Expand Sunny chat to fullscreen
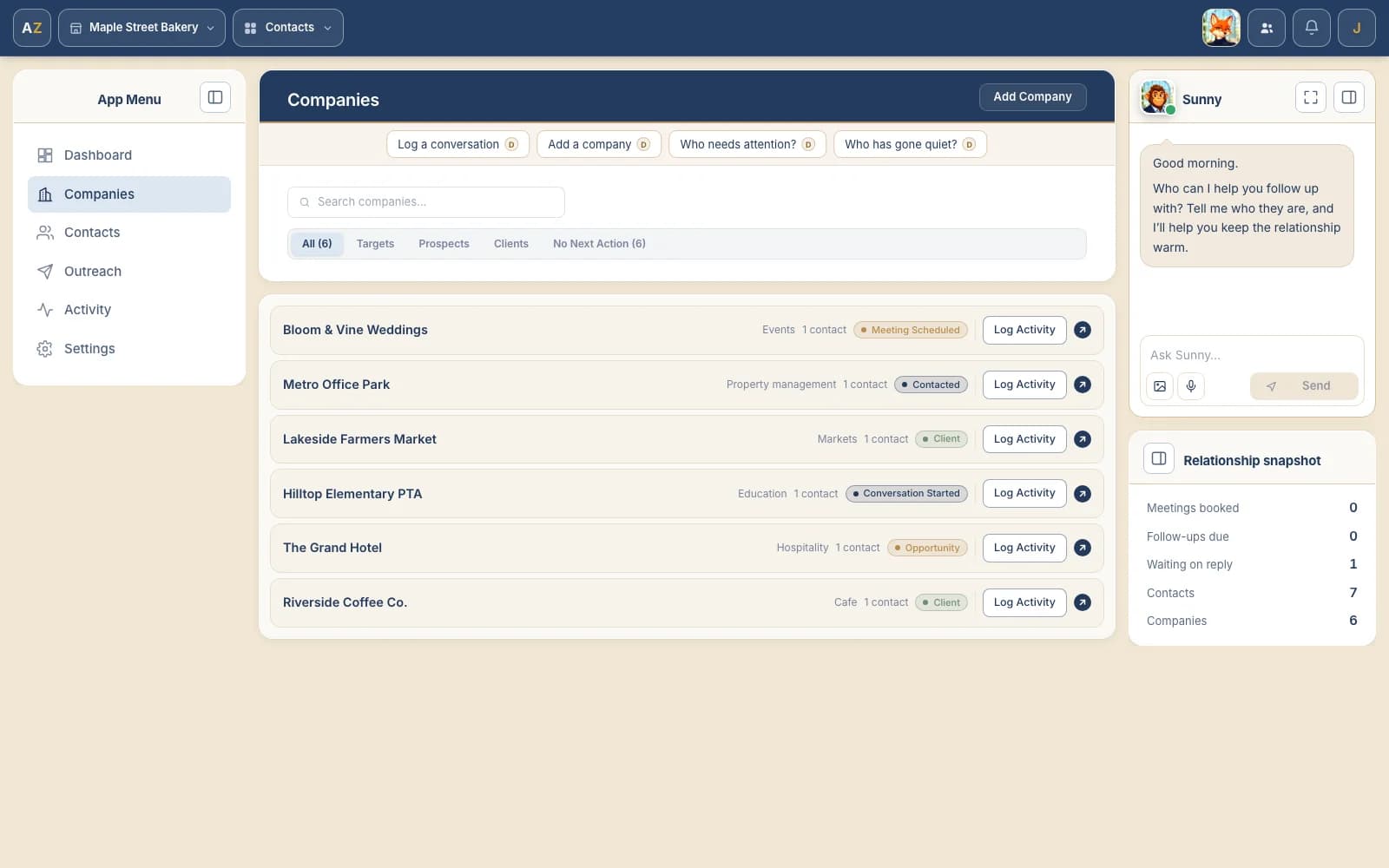Screen dimensions: 1389x868 (x=1311, y=97)
